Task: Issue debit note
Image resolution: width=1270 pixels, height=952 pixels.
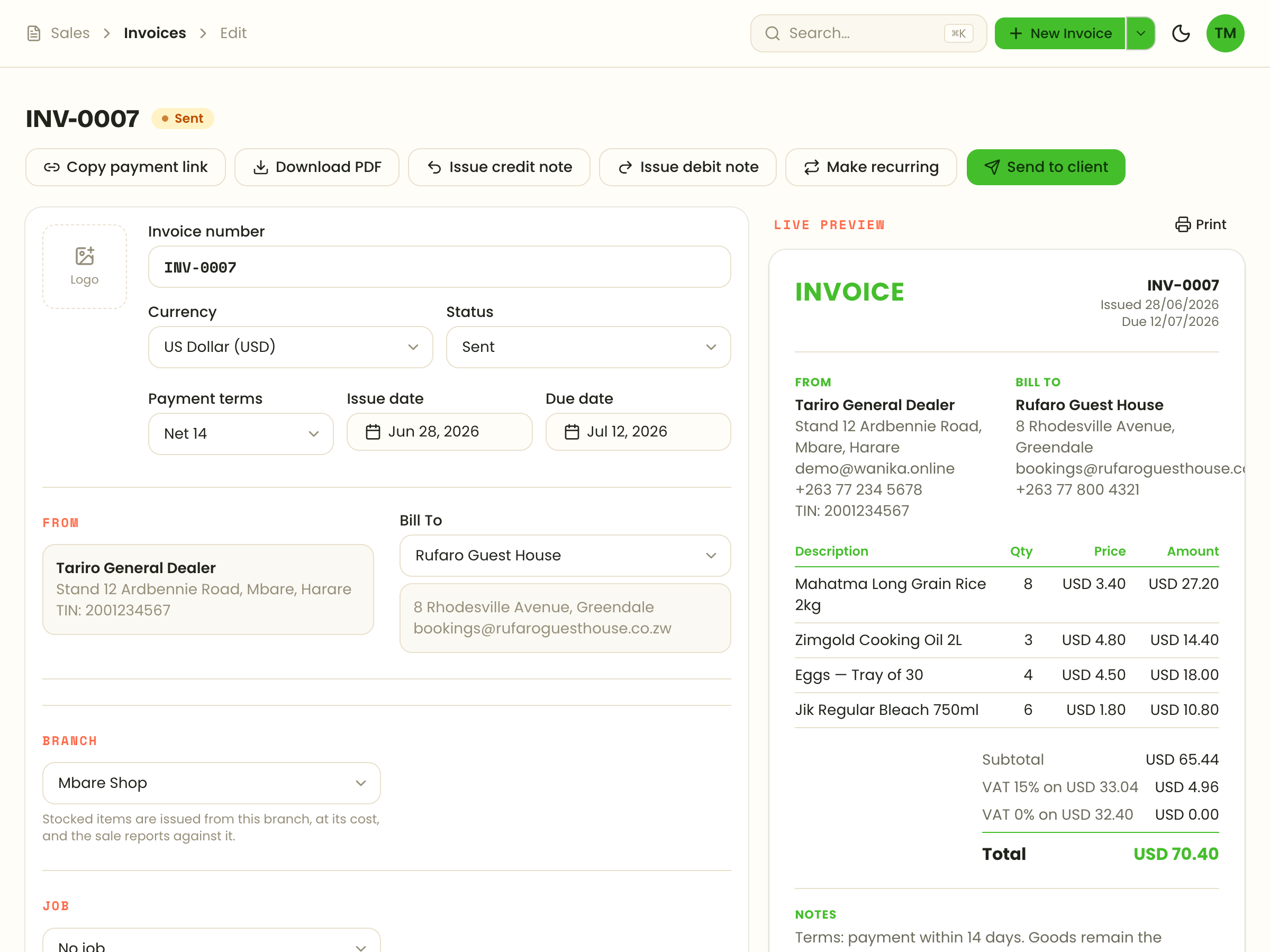Action: (x=688, y=167)
